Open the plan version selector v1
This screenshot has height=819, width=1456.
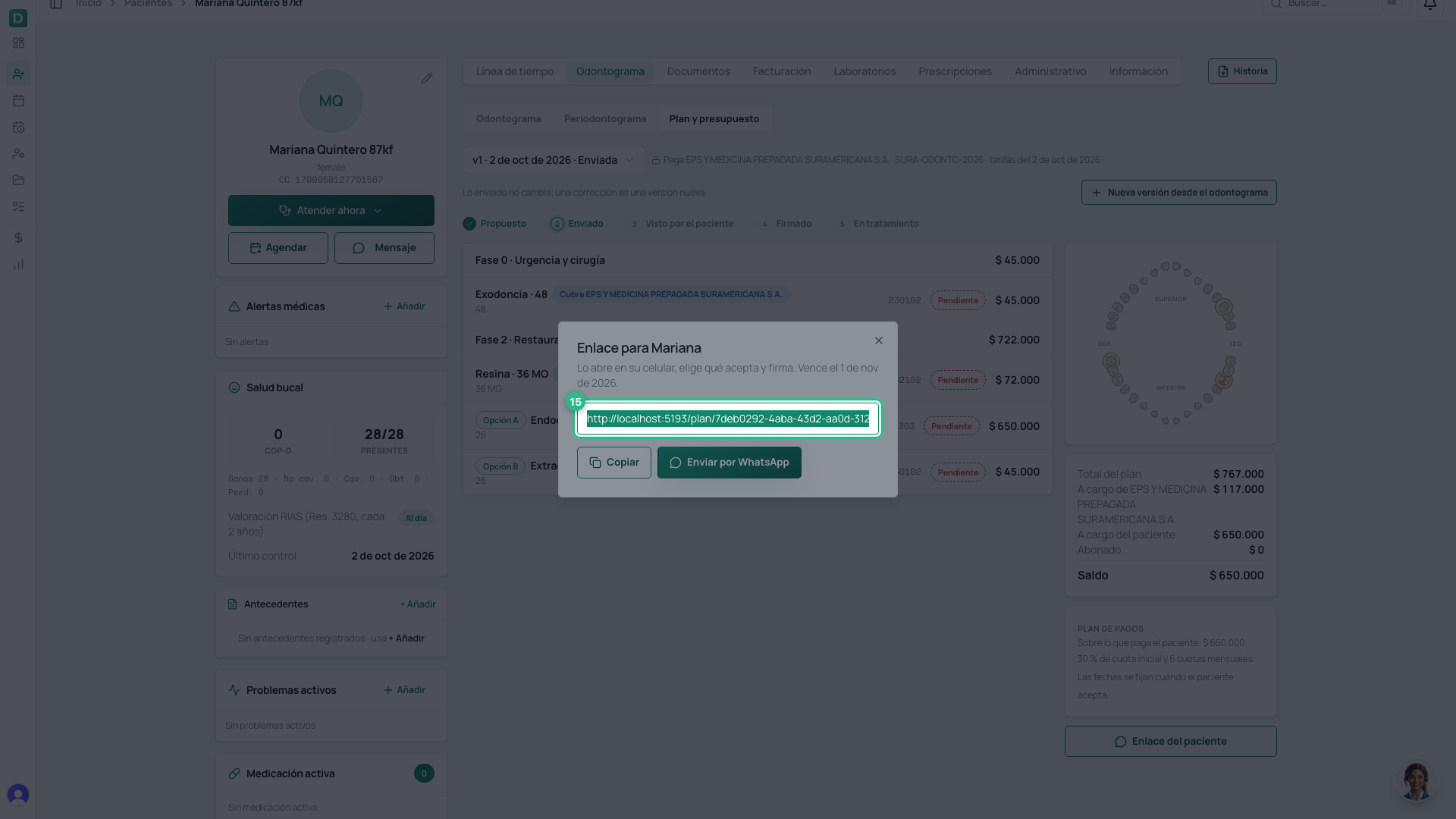pos(553,161)
